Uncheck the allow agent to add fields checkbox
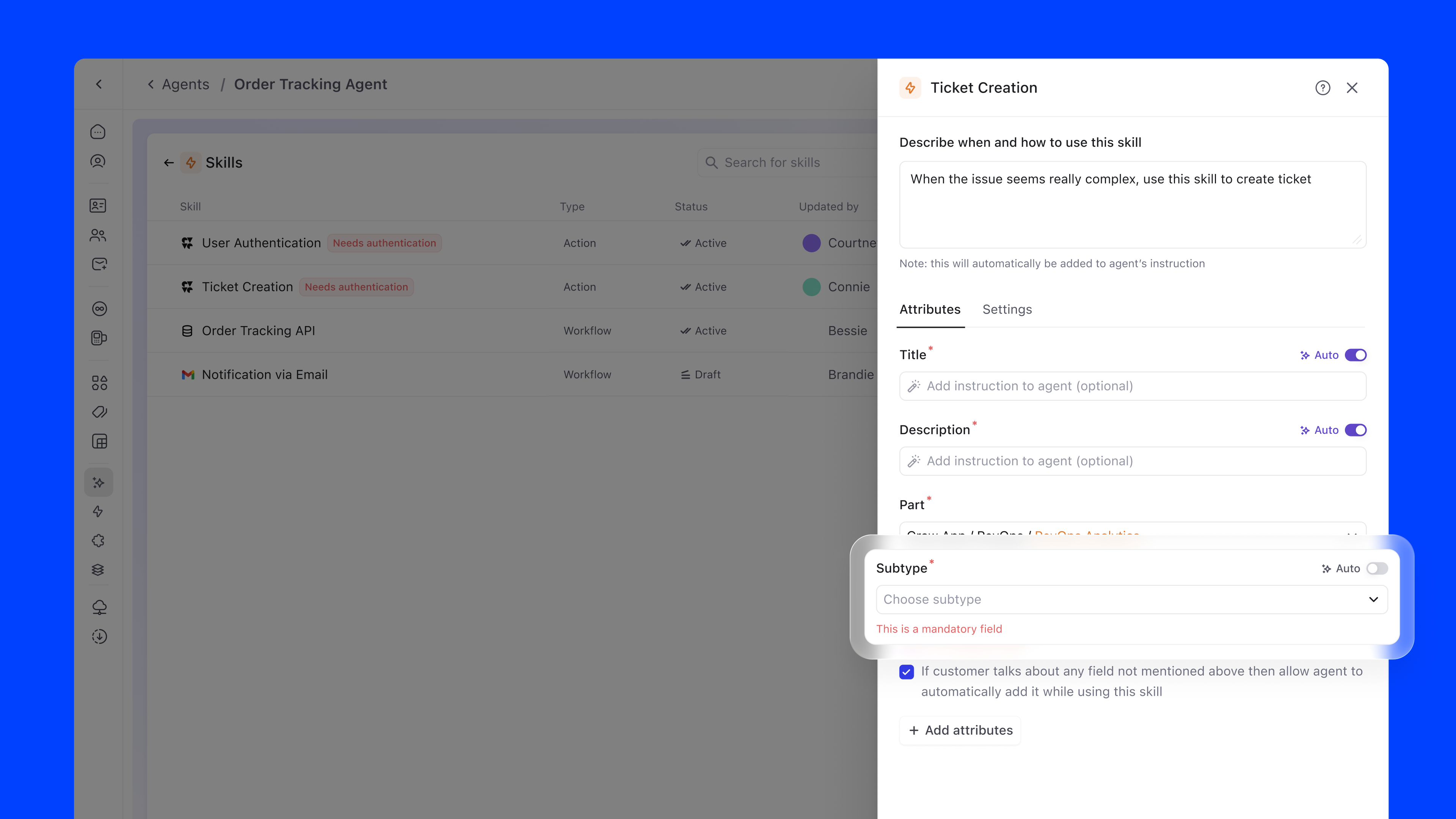The width and height of the screenshot is (1456, 819). pos(907,672)
